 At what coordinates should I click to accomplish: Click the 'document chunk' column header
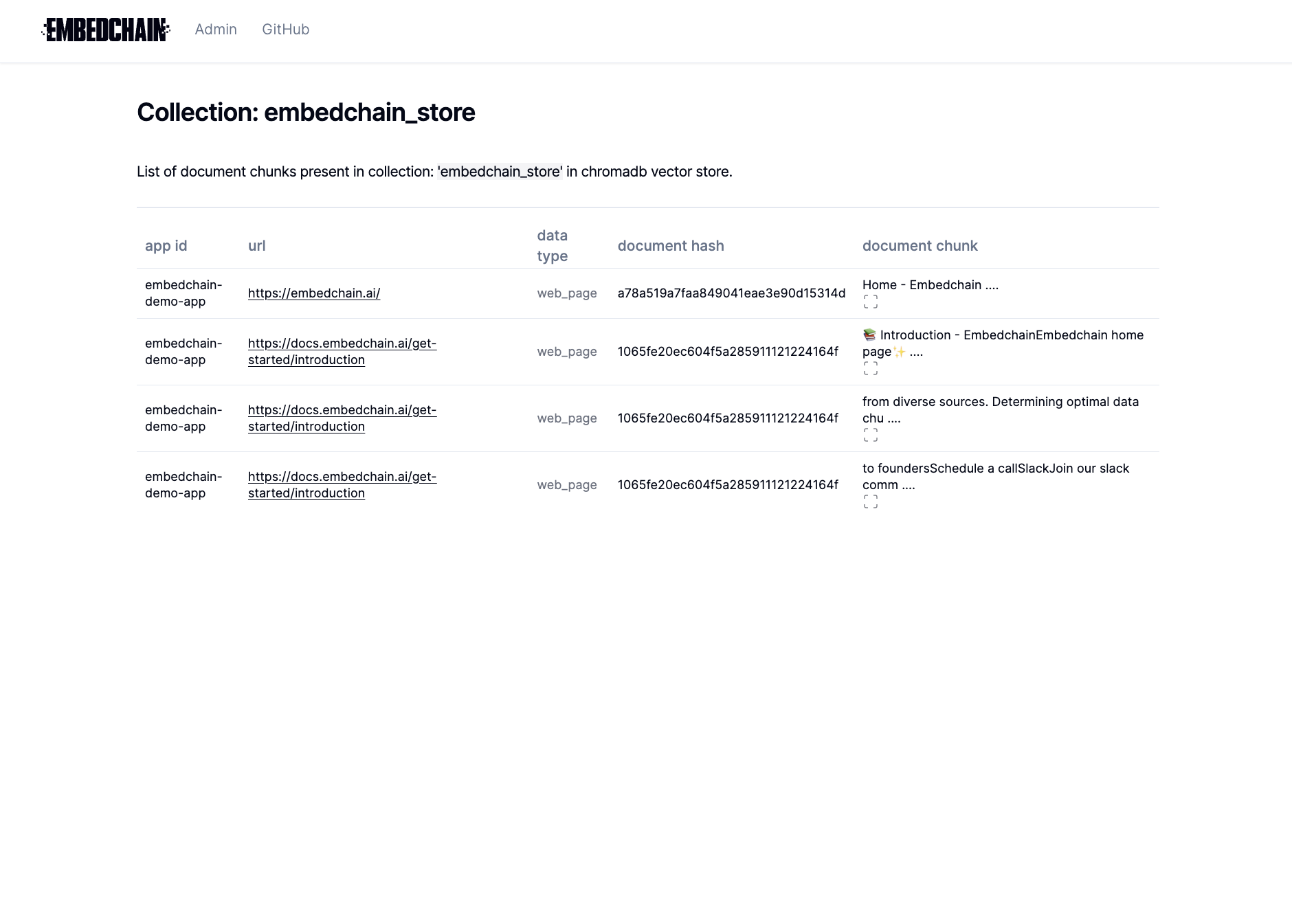click(x=920, y=246)
